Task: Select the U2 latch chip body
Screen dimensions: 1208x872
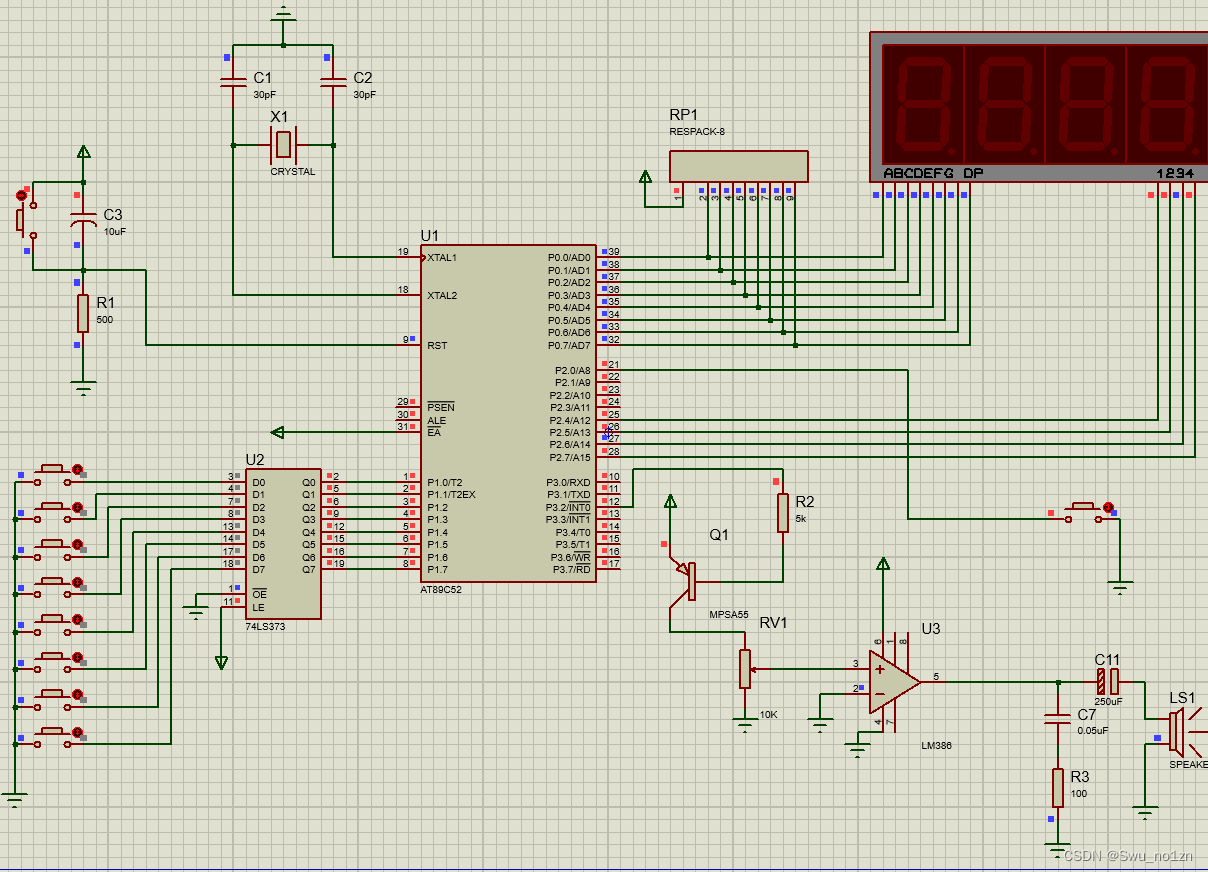Action: pyautogui.click(x=283, y=544)
